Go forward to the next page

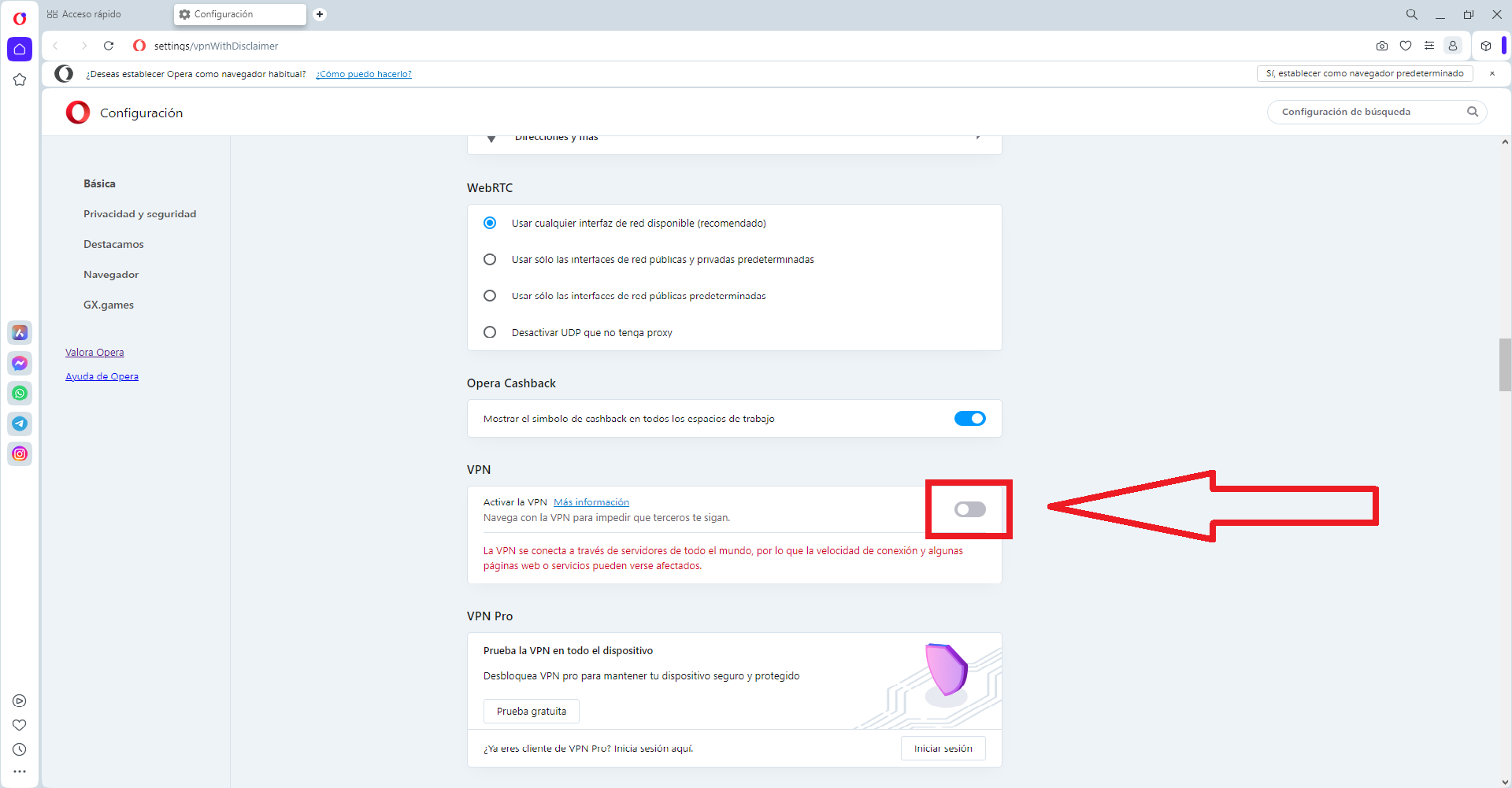(x=83, y=46)
